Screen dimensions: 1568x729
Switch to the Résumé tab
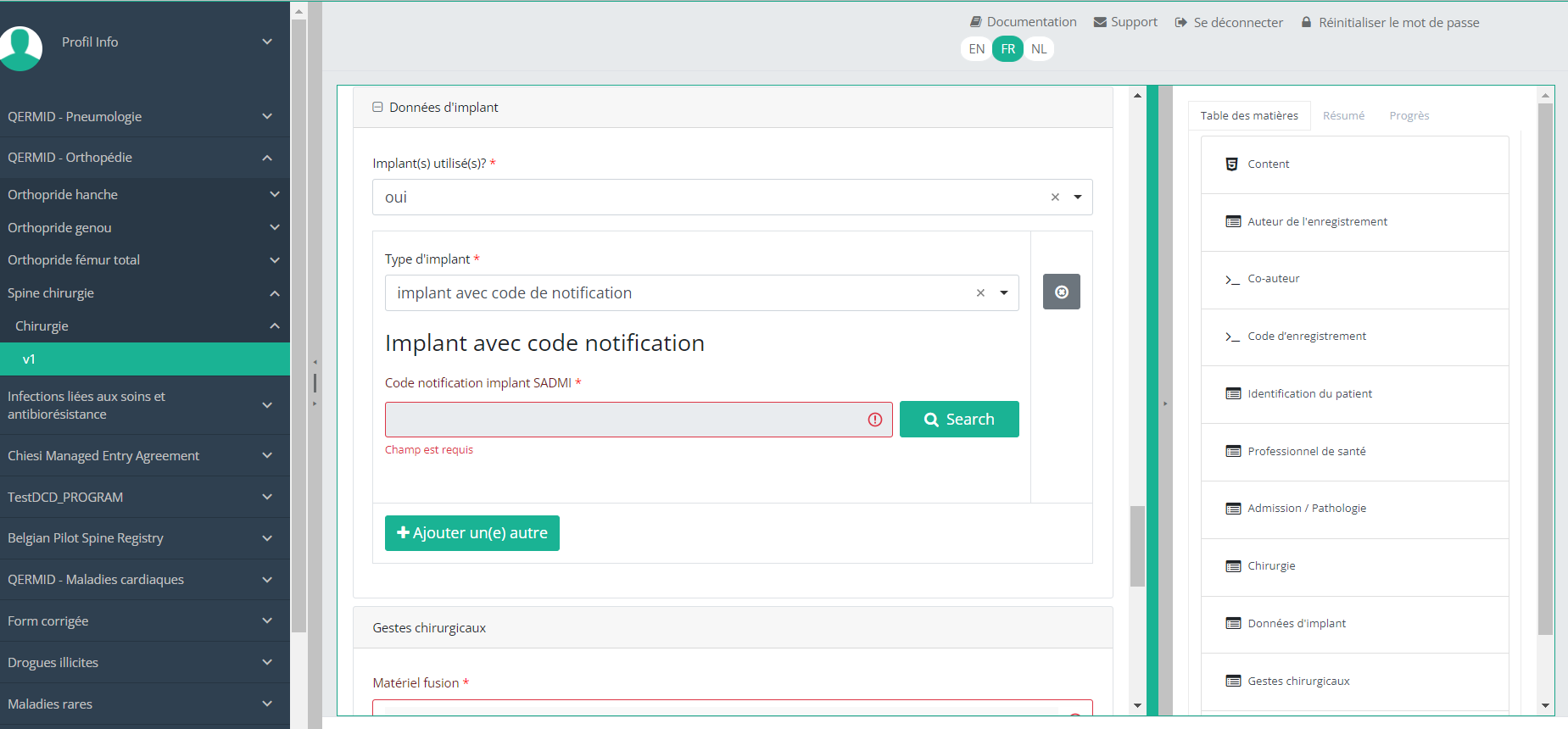click(x=1343, y=116)
